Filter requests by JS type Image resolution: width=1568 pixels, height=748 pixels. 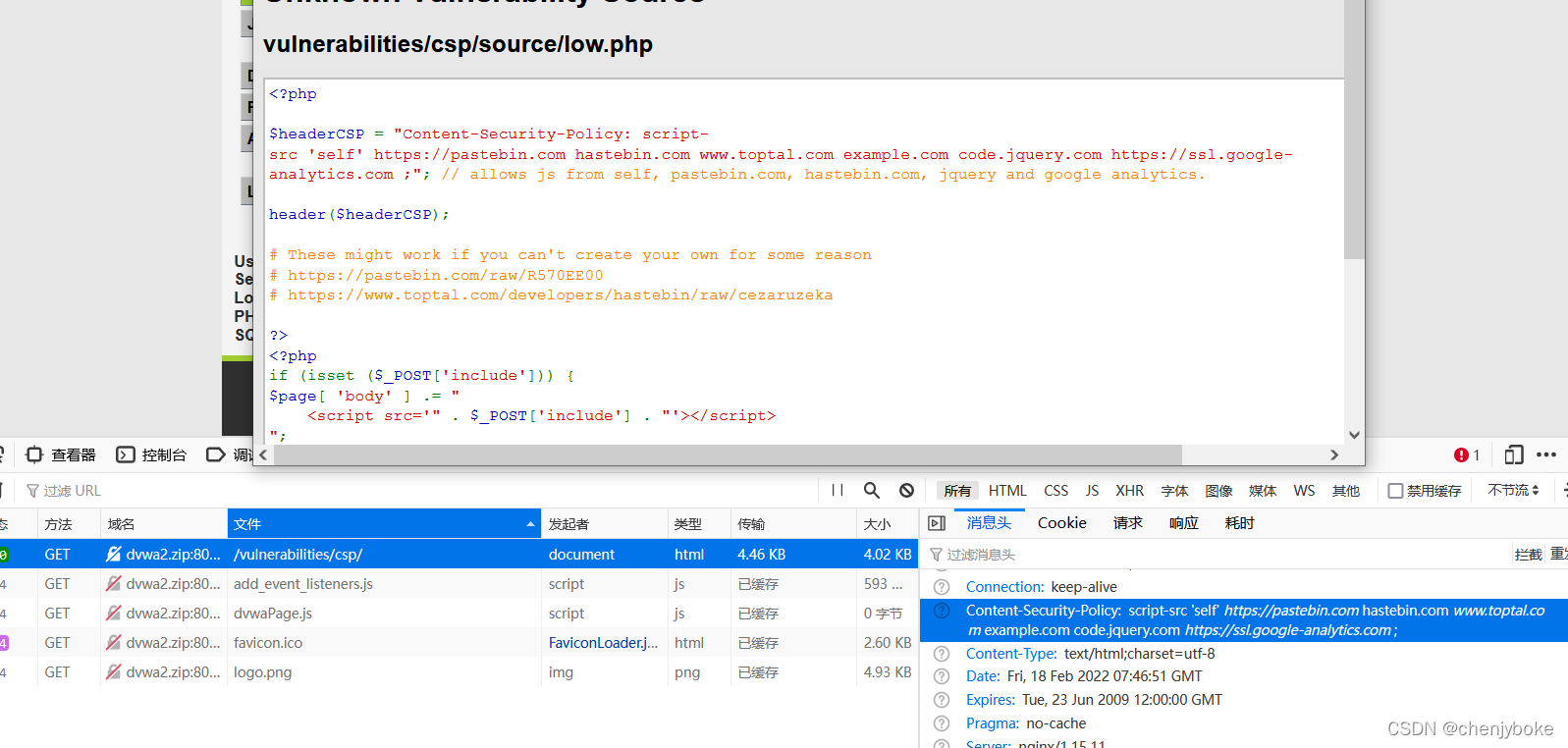pos(1092,491)
